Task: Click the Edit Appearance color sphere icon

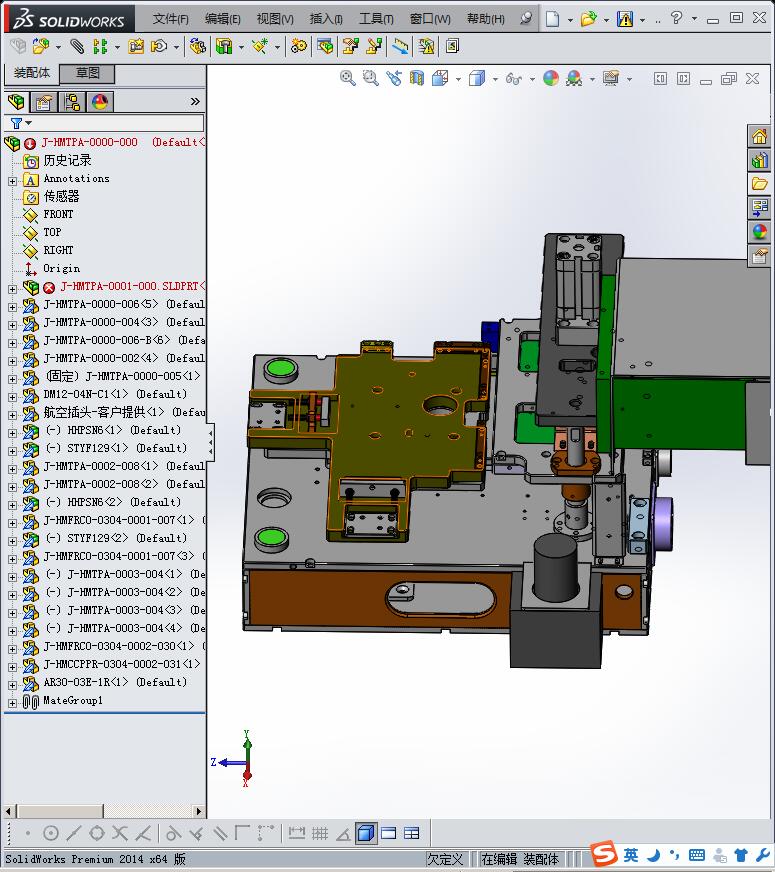Action: 551,78
